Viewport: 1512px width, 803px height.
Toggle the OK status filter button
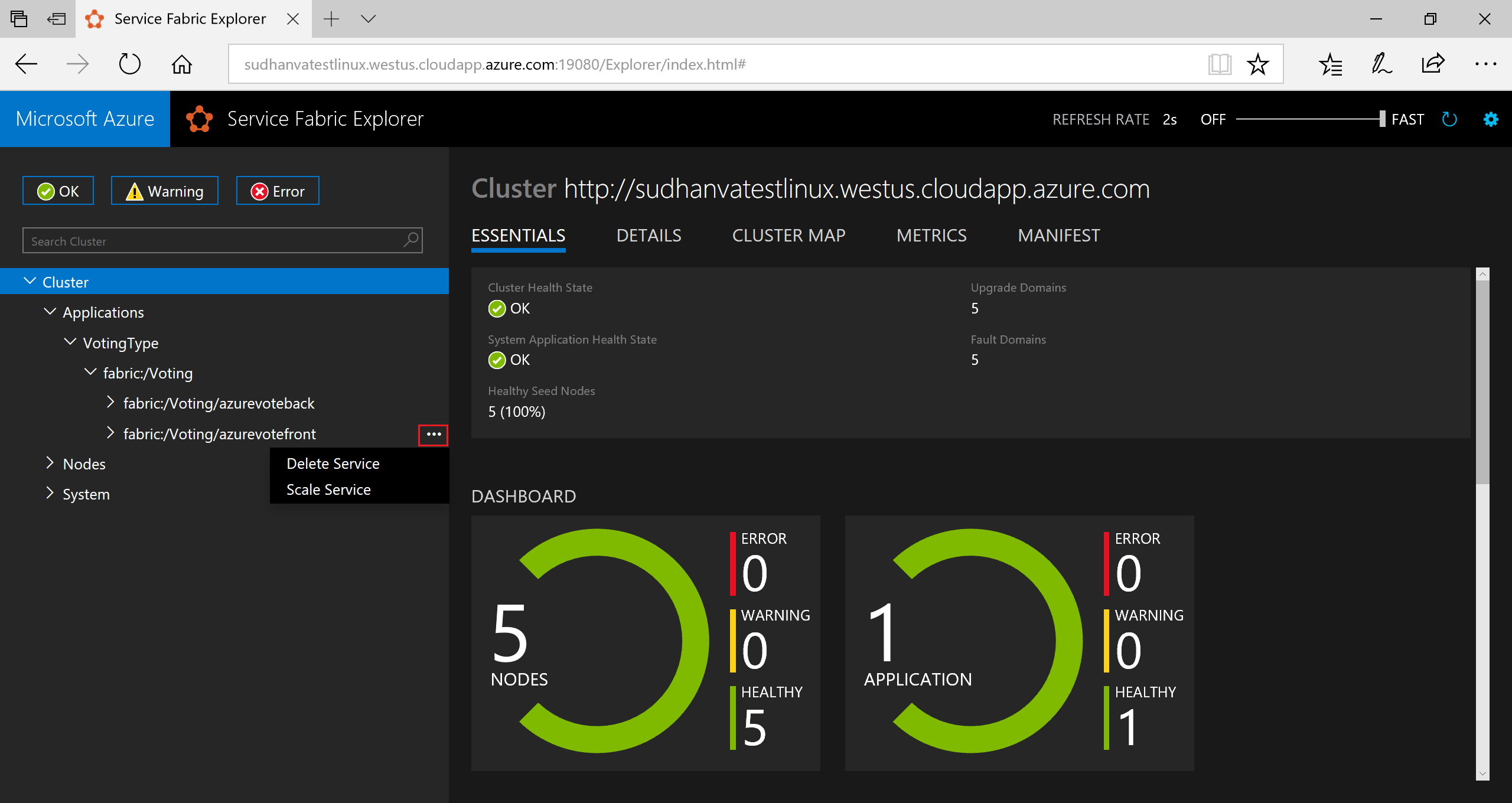(56, 191)
